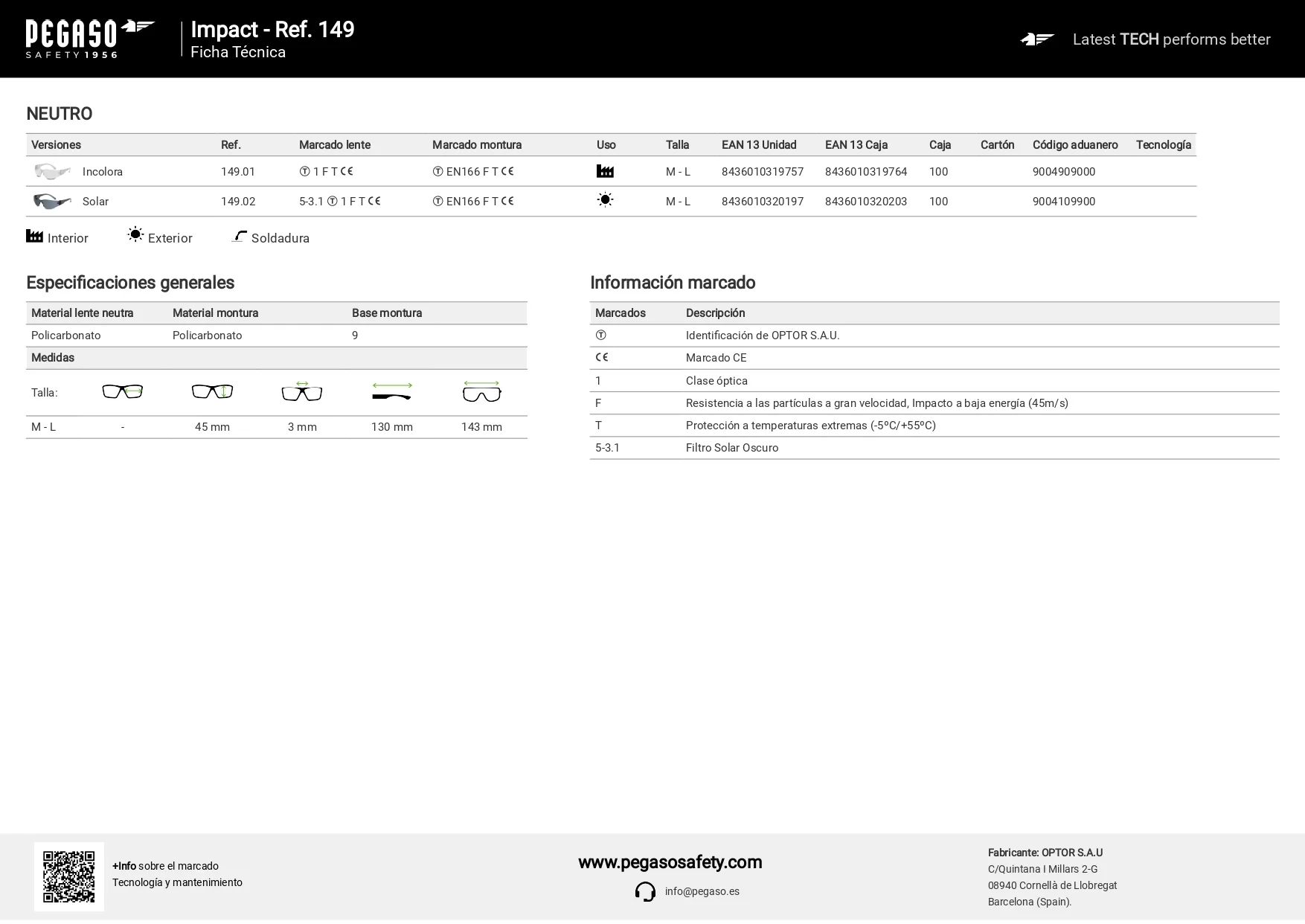Click the 08940 Cornellà de Llobregat address line
Screen dimensions: 1305x924
1052,885
